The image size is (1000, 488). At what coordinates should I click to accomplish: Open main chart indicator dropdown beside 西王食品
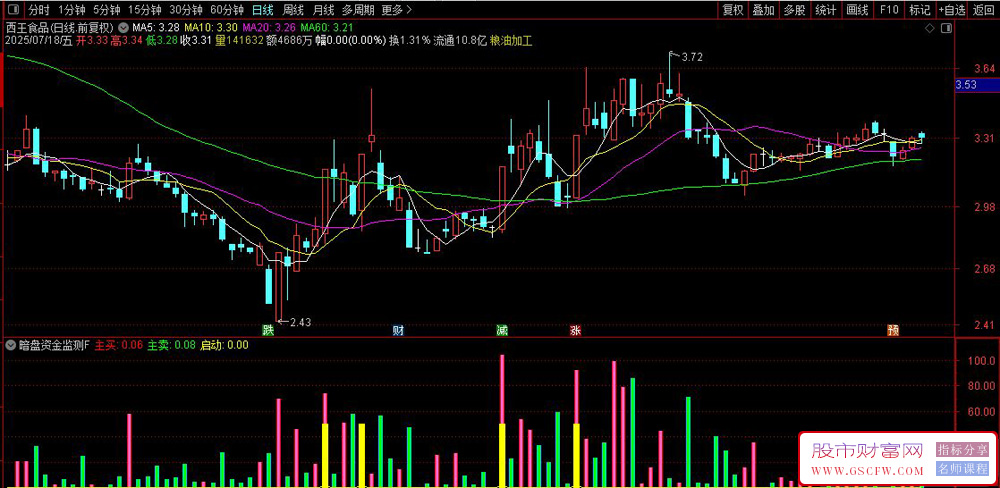(x=122, y=28)
